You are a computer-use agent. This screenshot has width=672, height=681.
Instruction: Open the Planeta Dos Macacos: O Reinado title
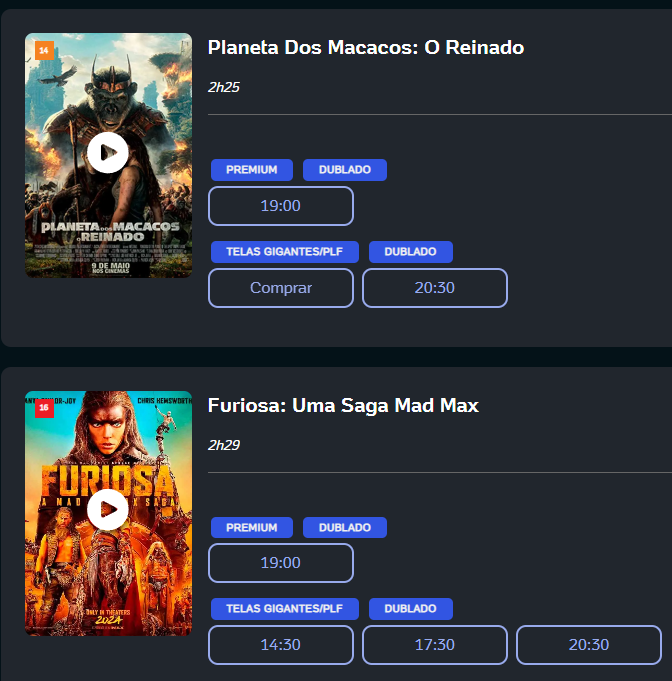pyautogui.click(x=365, y=48)
